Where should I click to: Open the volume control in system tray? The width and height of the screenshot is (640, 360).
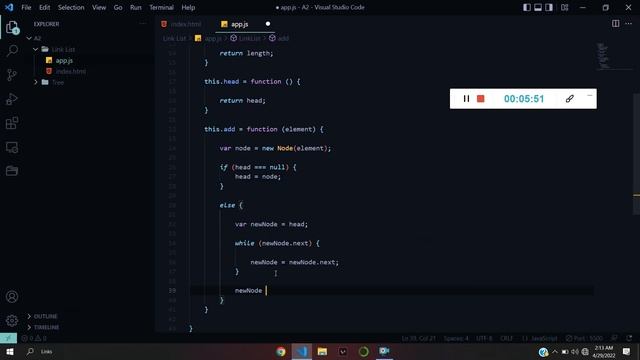pos(575,351)
